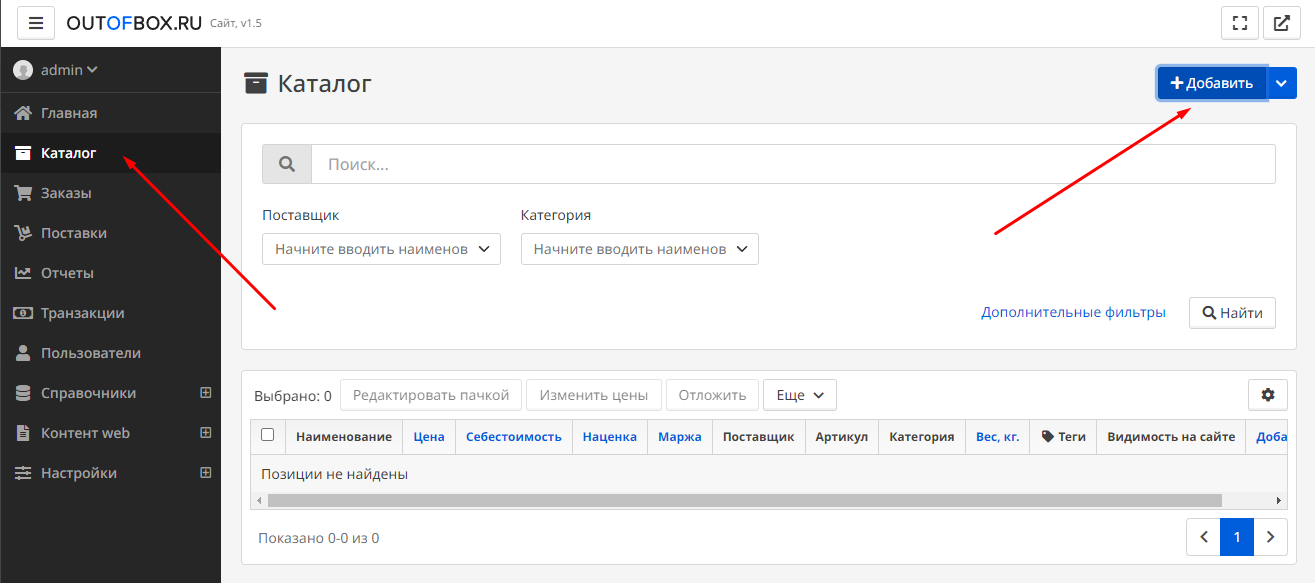Click the Поставщик column header
This screenshot has height=583, width=1315.
(758, 437)
